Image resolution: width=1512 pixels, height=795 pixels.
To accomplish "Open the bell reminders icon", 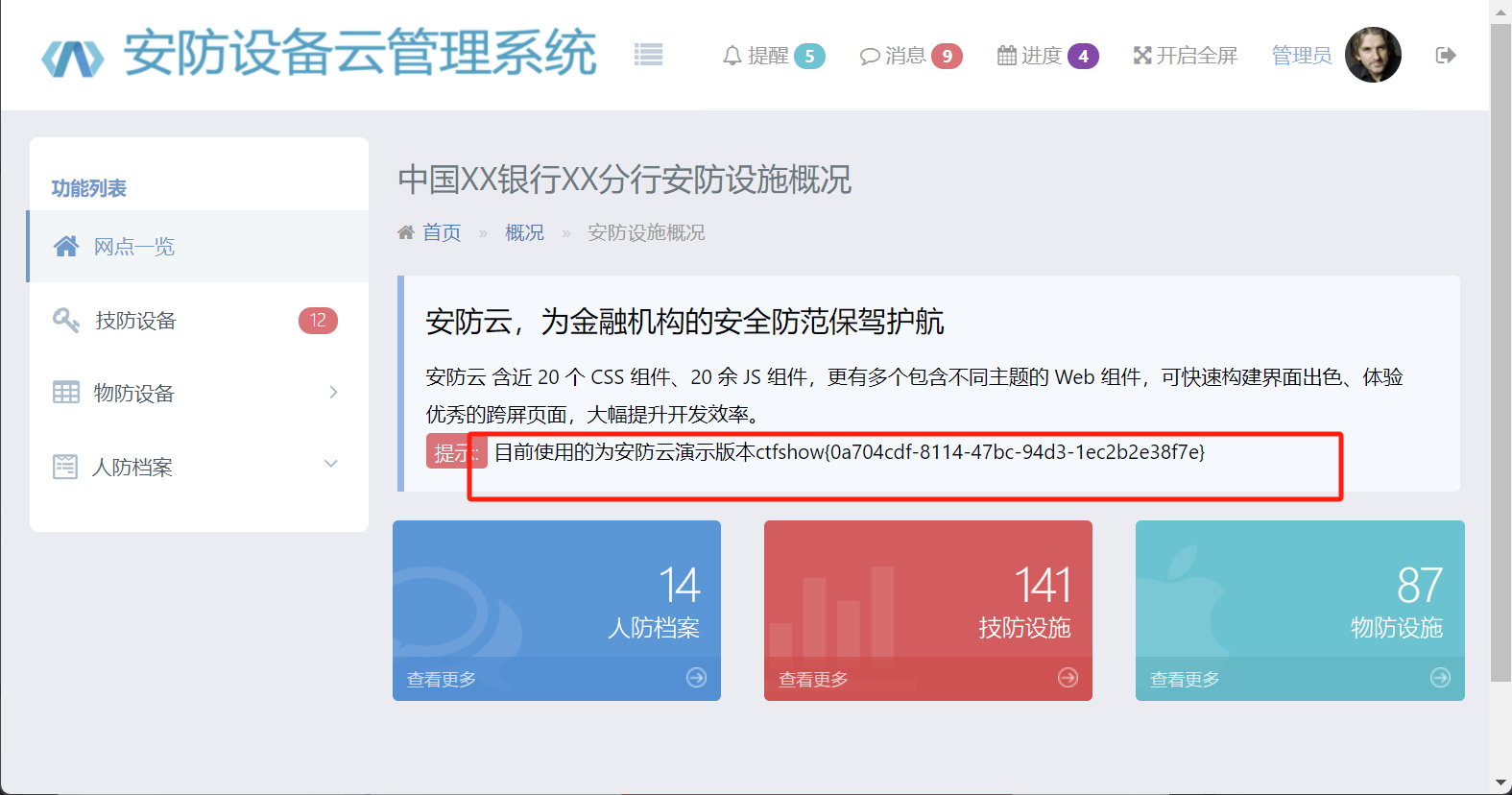I will click(732, 56).
